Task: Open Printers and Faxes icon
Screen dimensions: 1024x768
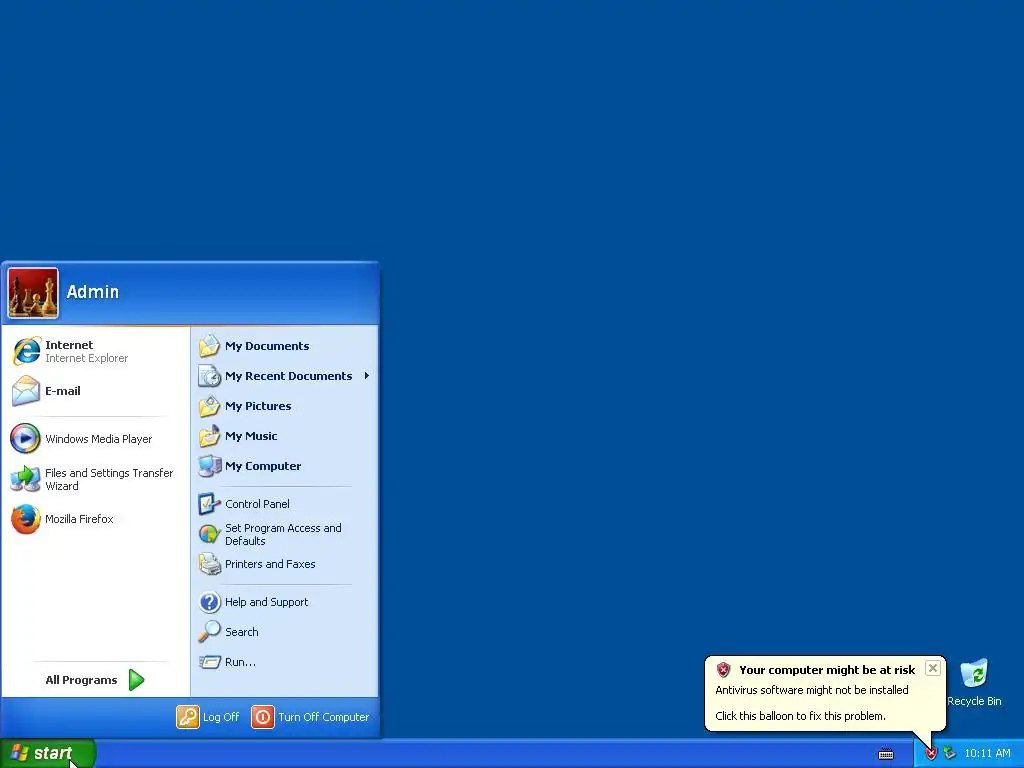Action: tap(209, 564)
